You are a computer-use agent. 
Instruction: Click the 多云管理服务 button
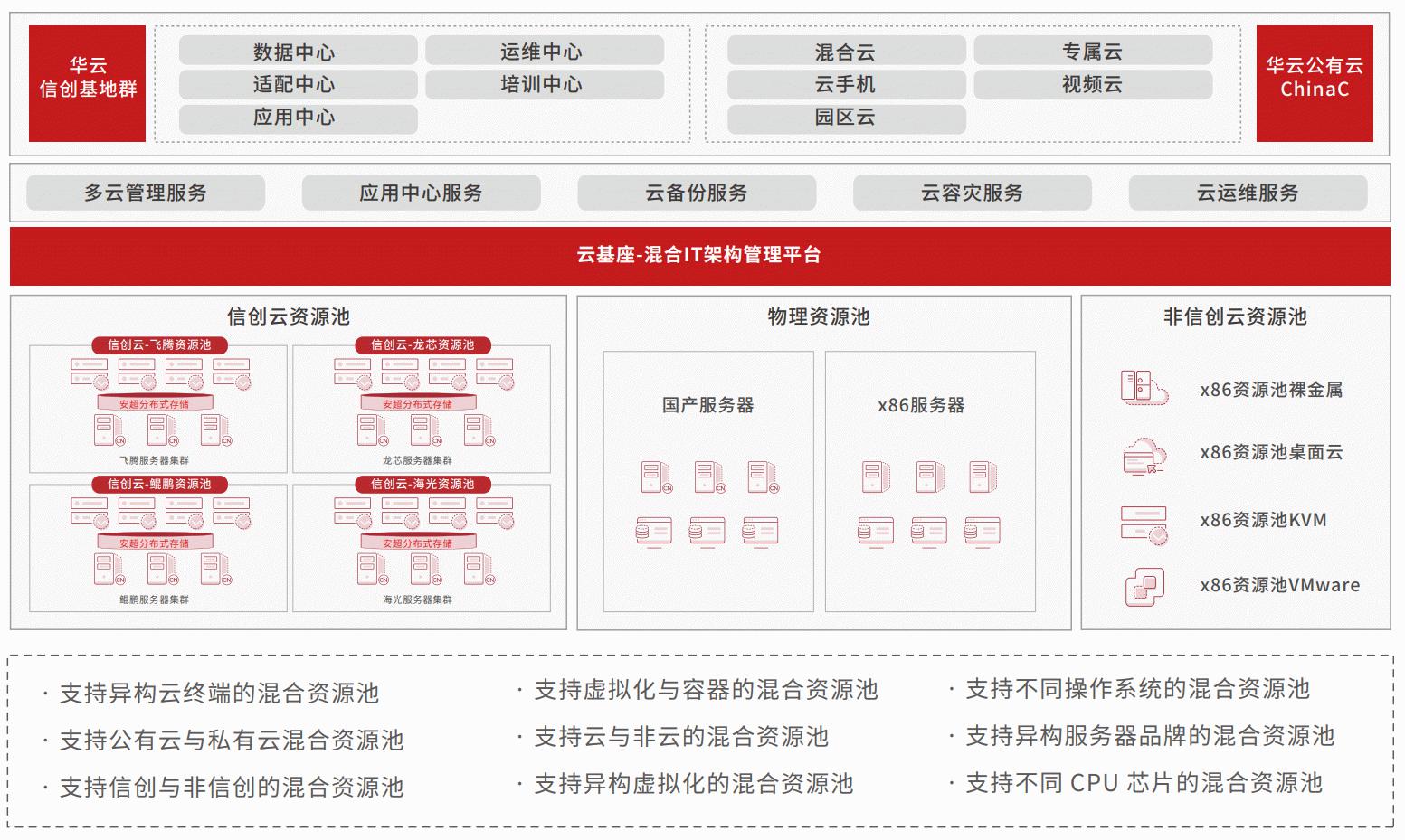pos(146,193)
